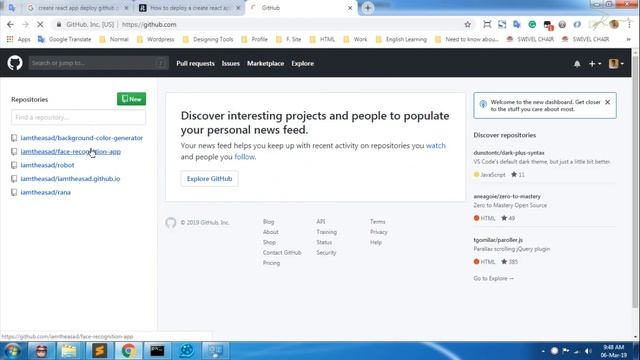Open the iamtheasad/iamtheasad.github.io repository

tap(70, 178)
